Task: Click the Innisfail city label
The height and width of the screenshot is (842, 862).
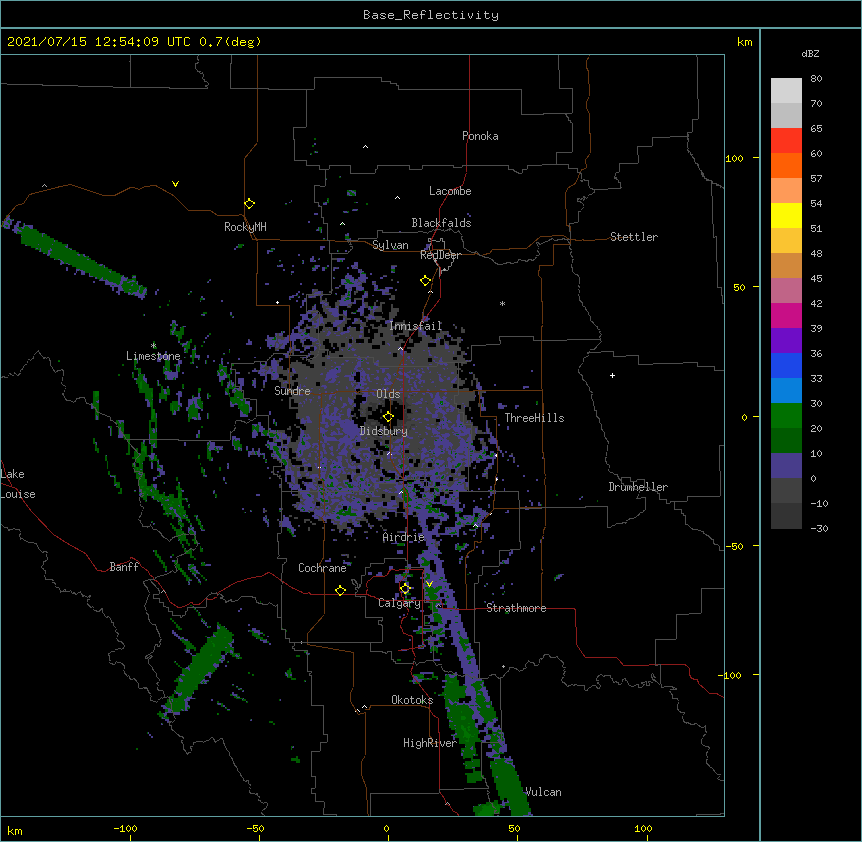Action: point(416,326)
